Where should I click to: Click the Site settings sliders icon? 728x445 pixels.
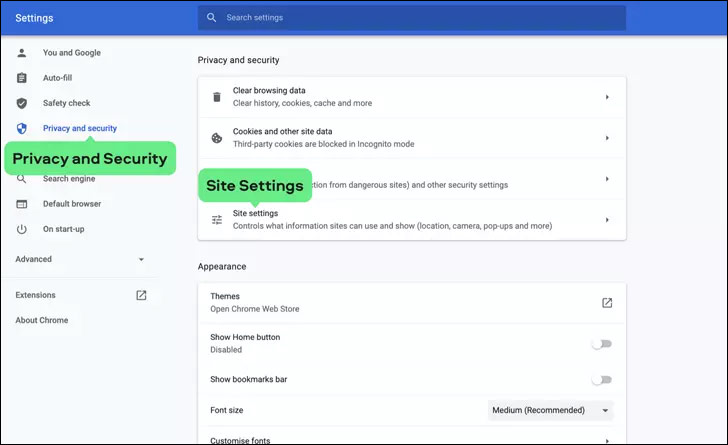(x=216, y=220)
